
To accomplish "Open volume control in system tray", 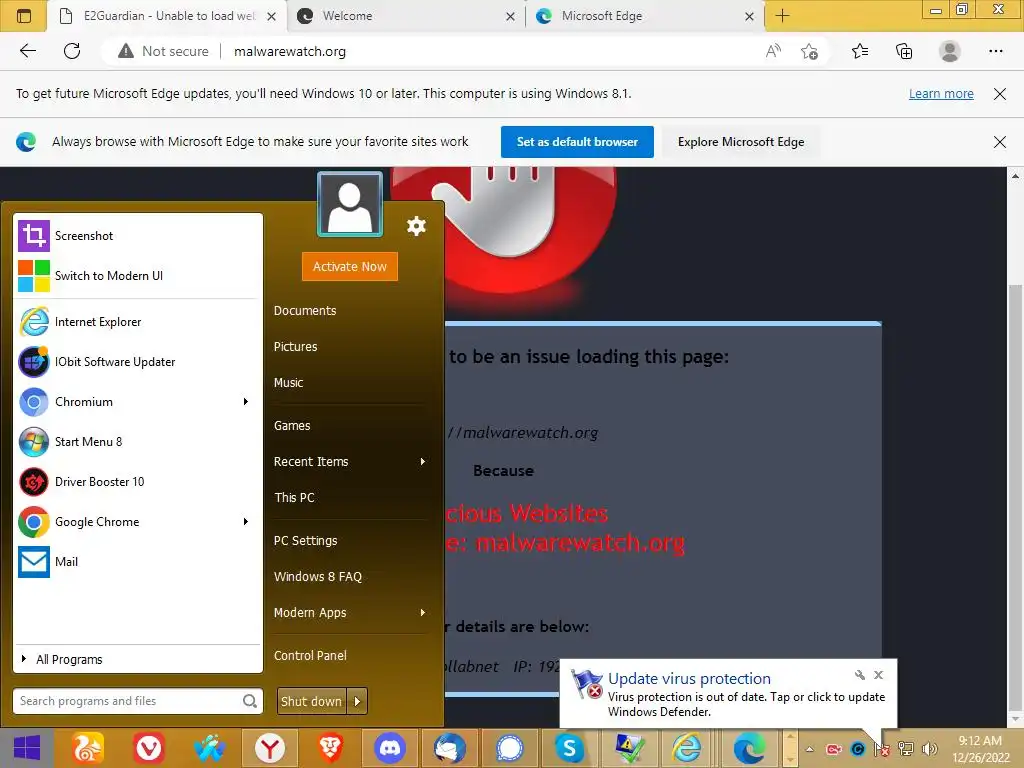I will (930, 748).
